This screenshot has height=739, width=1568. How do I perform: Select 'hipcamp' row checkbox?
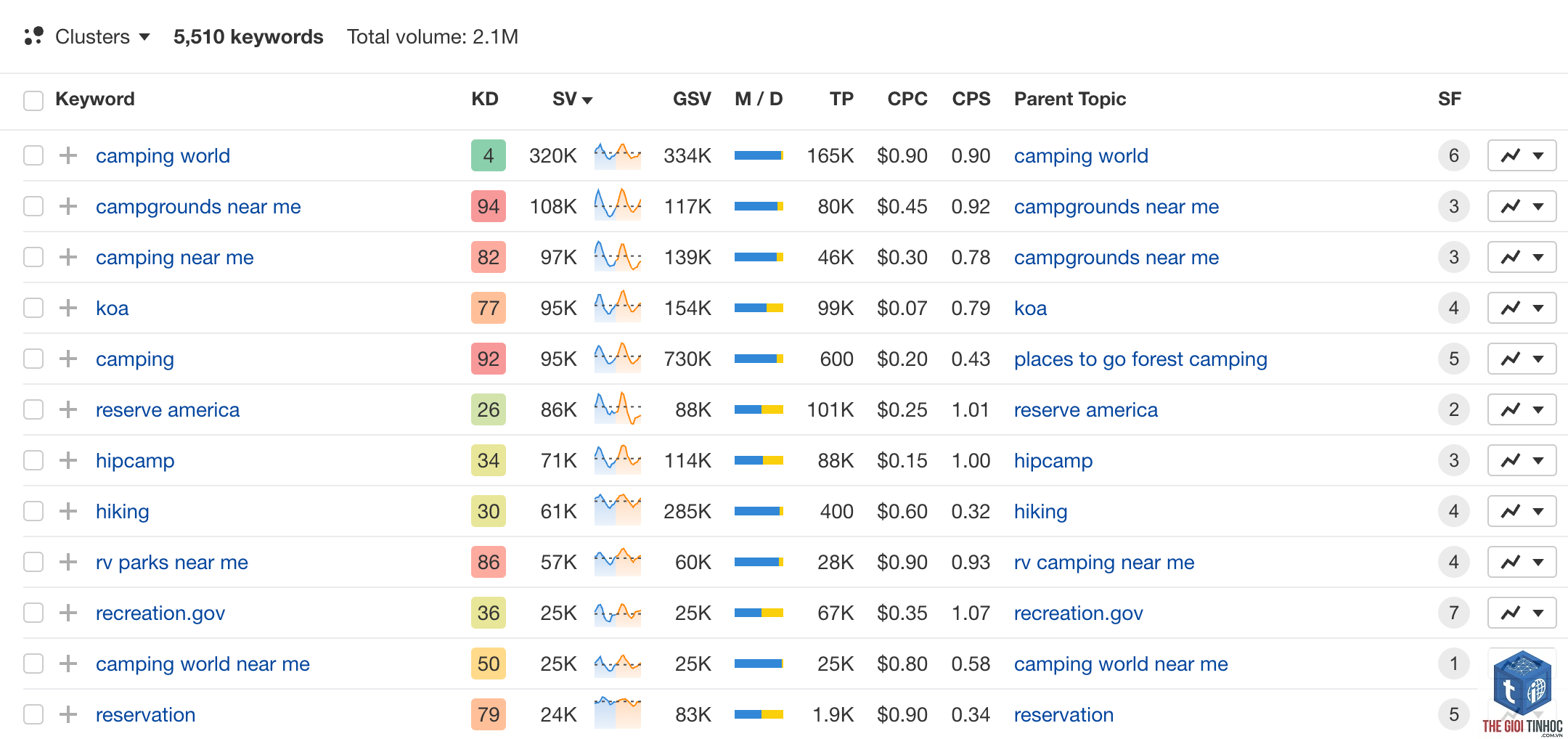[x=33, y=460]
